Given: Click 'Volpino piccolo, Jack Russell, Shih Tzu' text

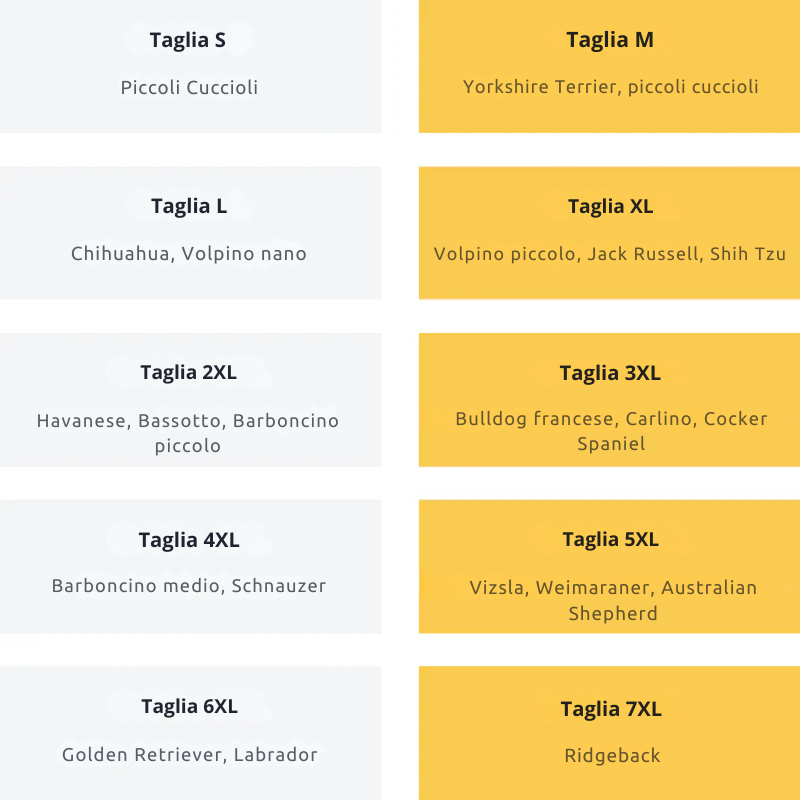Looking at the screenshot, I should point(610,253).
